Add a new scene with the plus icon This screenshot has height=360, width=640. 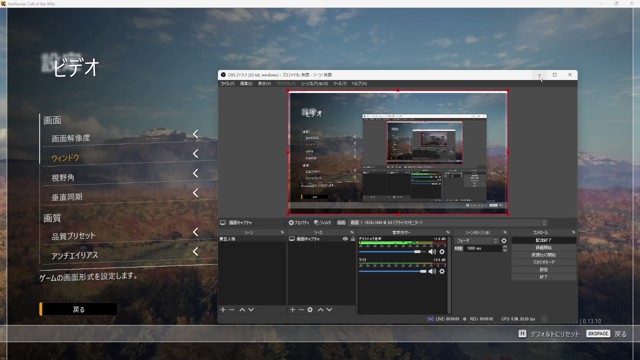(223, 310)
